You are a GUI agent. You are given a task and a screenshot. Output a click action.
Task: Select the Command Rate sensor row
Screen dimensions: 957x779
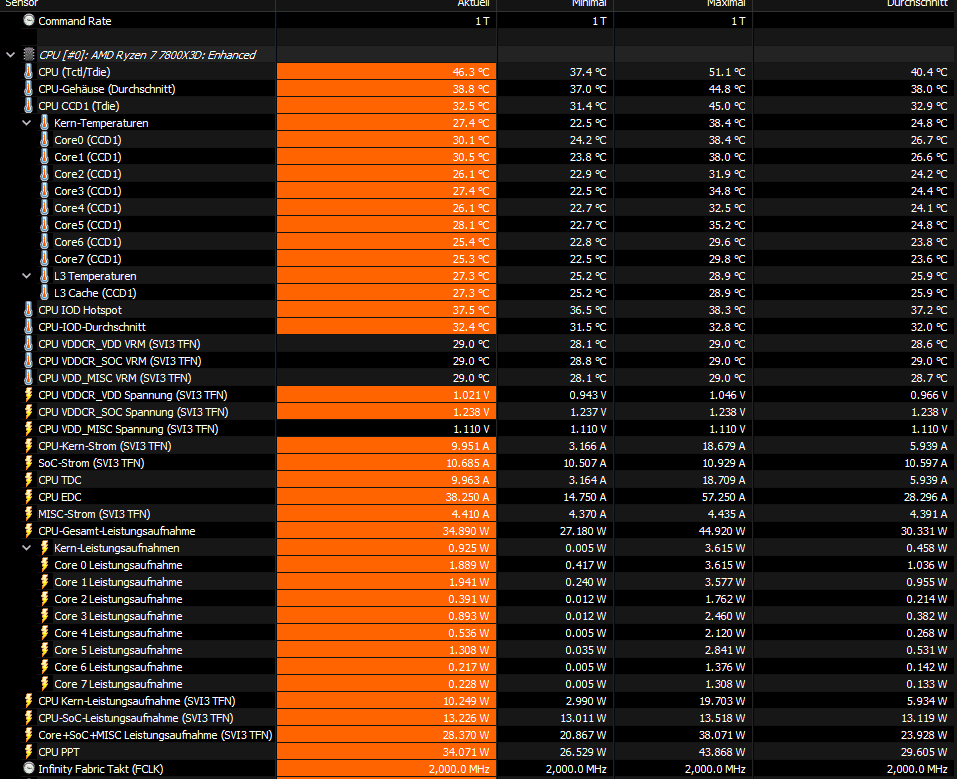coord(478,21)
